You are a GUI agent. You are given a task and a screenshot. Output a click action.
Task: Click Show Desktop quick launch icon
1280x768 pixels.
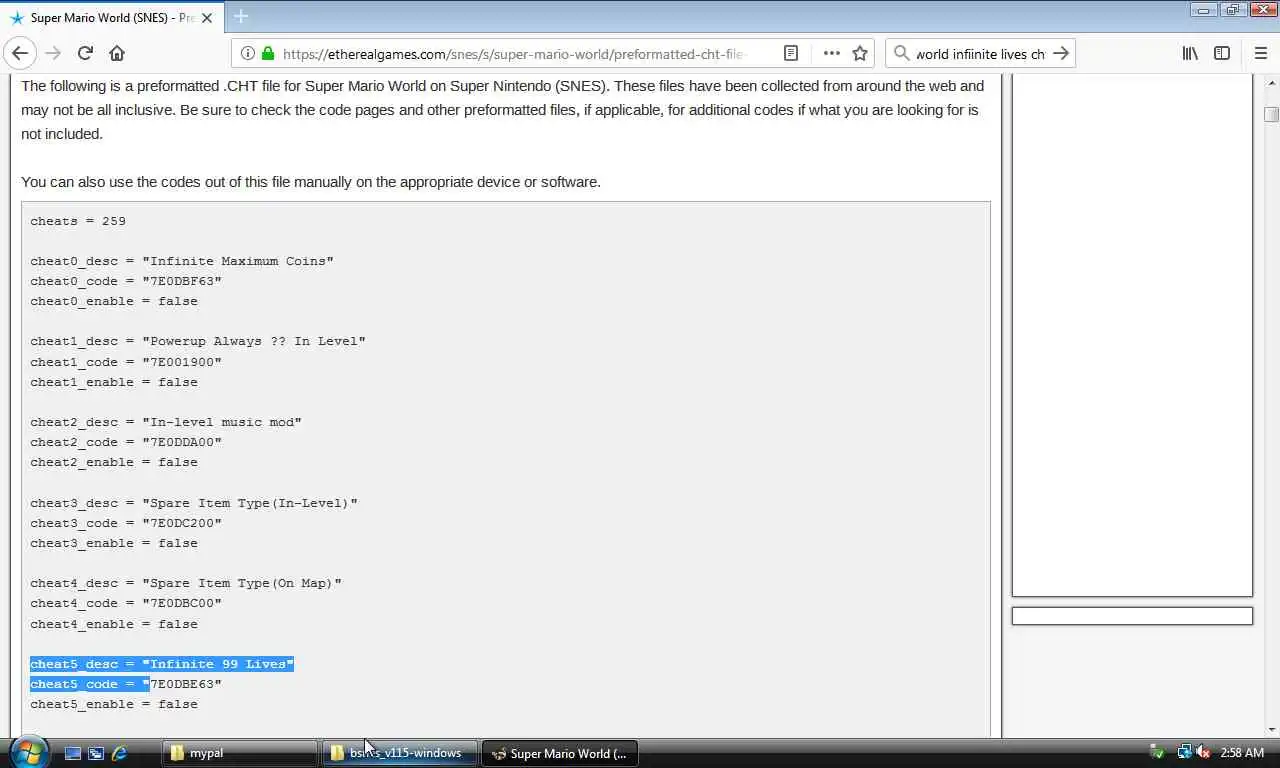pyautogui.click(x=73, y=753)
